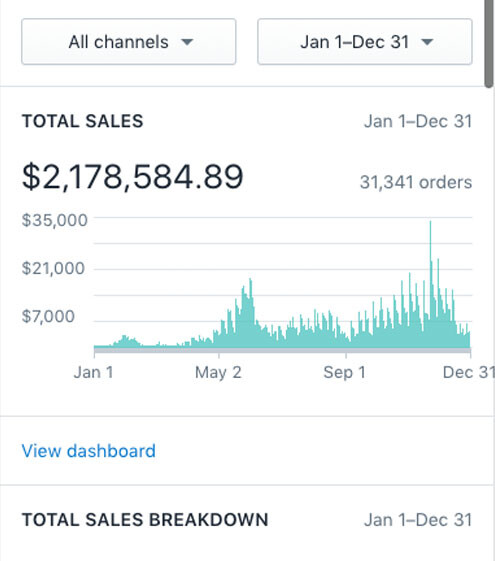Click the arrow icon beside Jan 1–Dec 31
Image resolution: width=495 pixels, height=561 pixels.
[427, 42]
